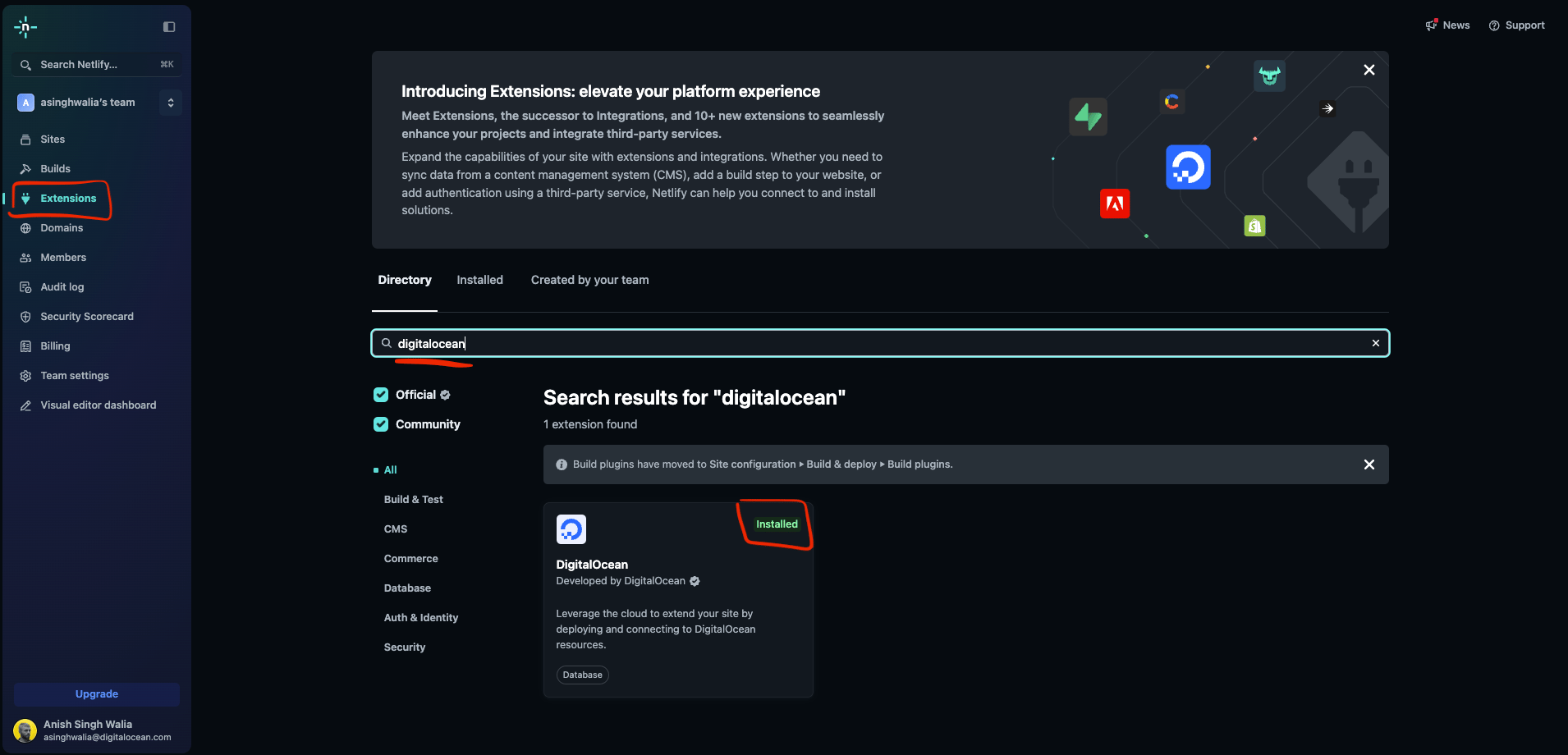Image resolution: width=1568 pixels, height=755 pixels.
Task: Click the Domains globe icon
Action: pyautogui.click(x=25, y=228)
